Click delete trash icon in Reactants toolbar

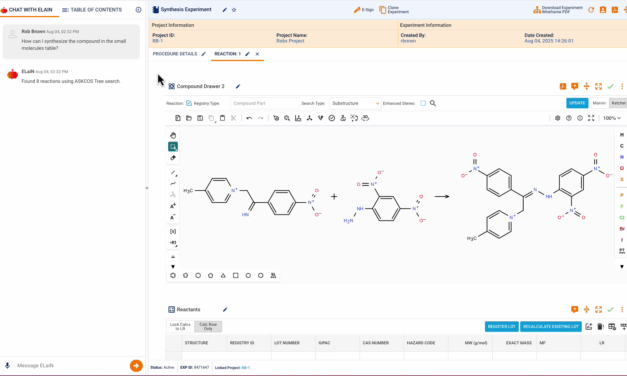[600, 327]
